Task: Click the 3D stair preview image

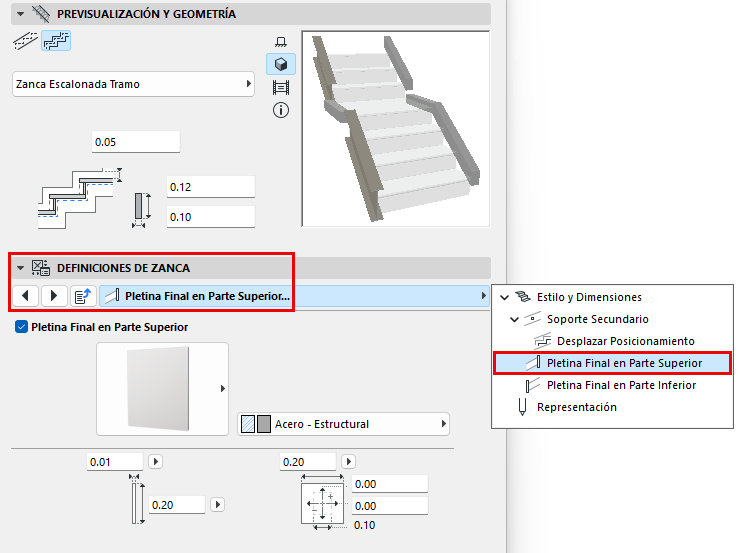Action: click(396, 128)
